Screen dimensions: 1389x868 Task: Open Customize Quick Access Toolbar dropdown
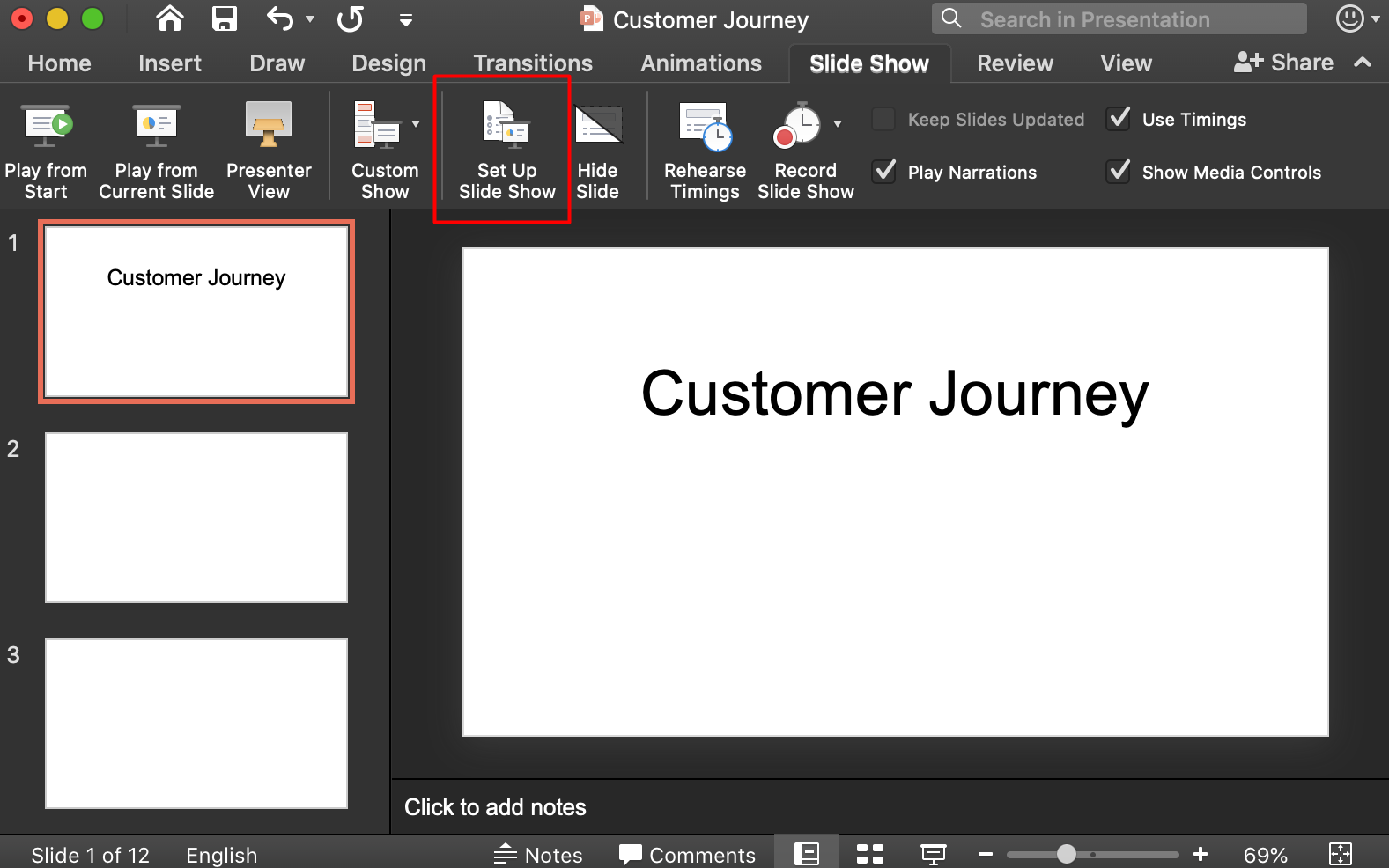click(406, 19)
